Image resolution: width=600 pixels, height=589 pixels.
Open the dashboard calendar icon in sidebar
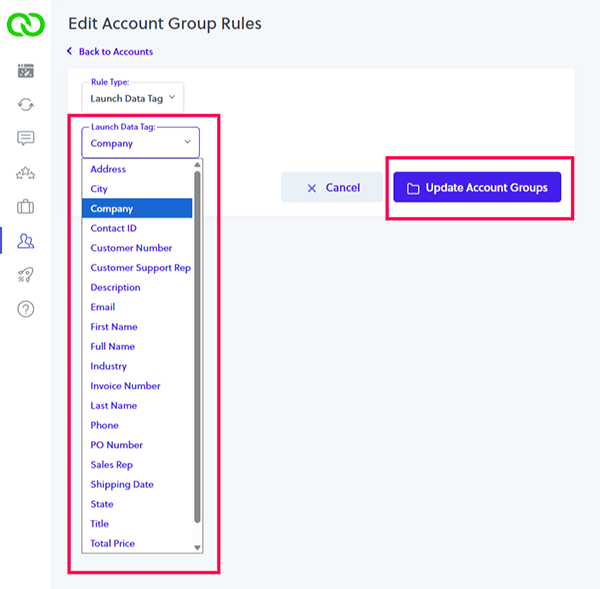point(26,71)
